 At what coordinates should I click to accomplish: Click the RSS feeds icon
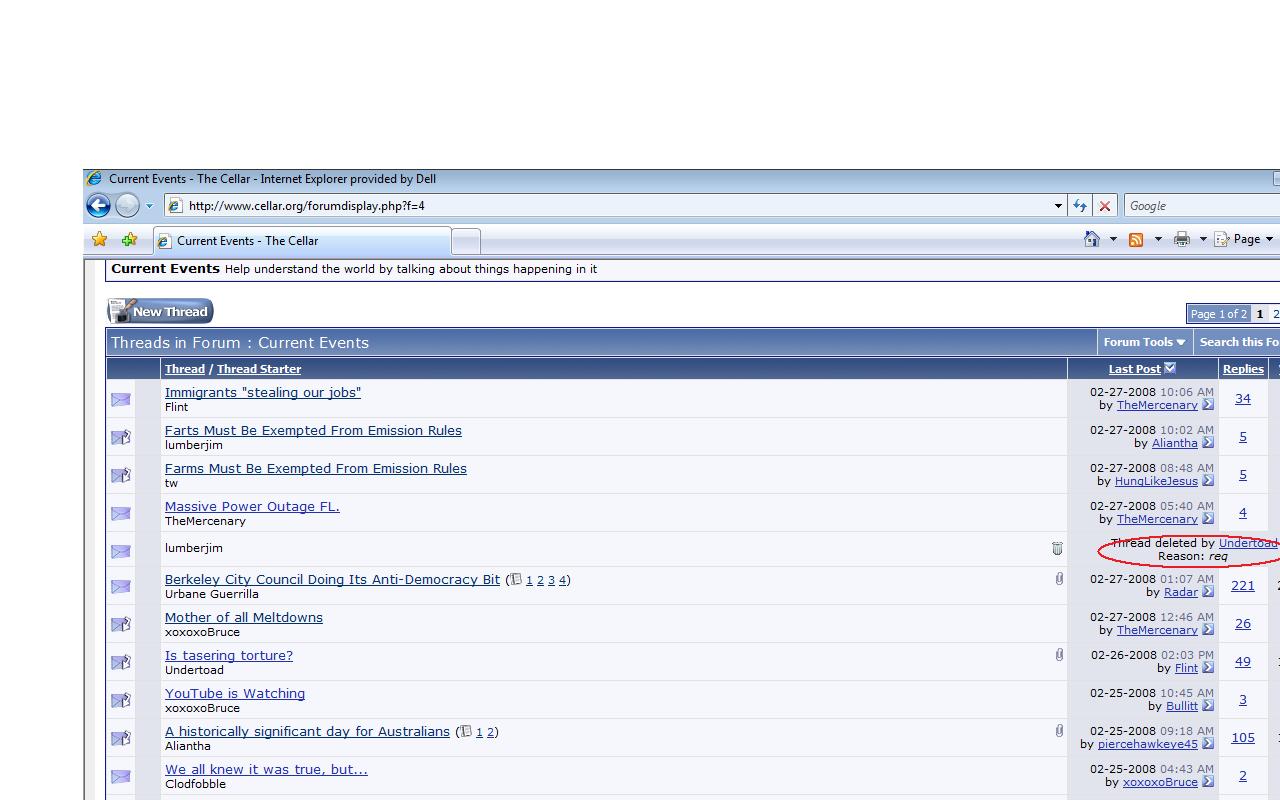tap(1136, 239)
